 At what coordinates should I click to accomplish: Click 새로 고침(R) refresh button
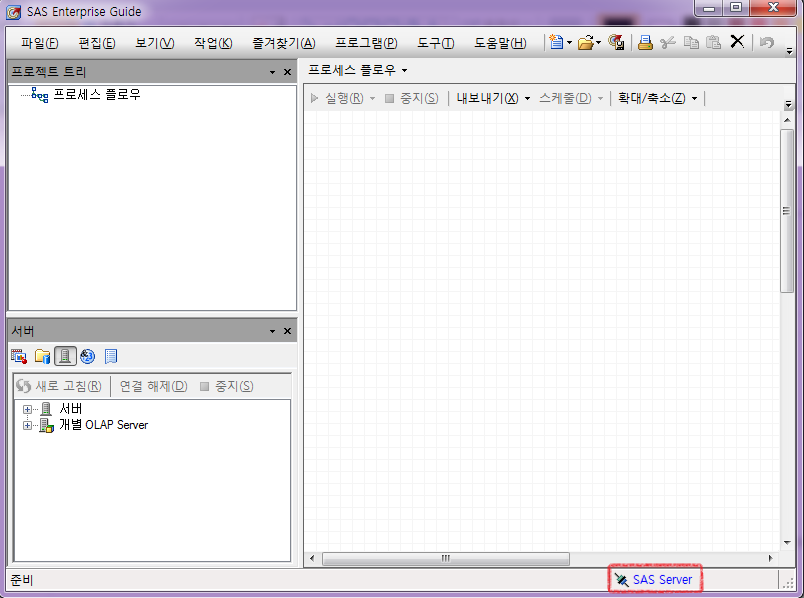tap(59, 386)
